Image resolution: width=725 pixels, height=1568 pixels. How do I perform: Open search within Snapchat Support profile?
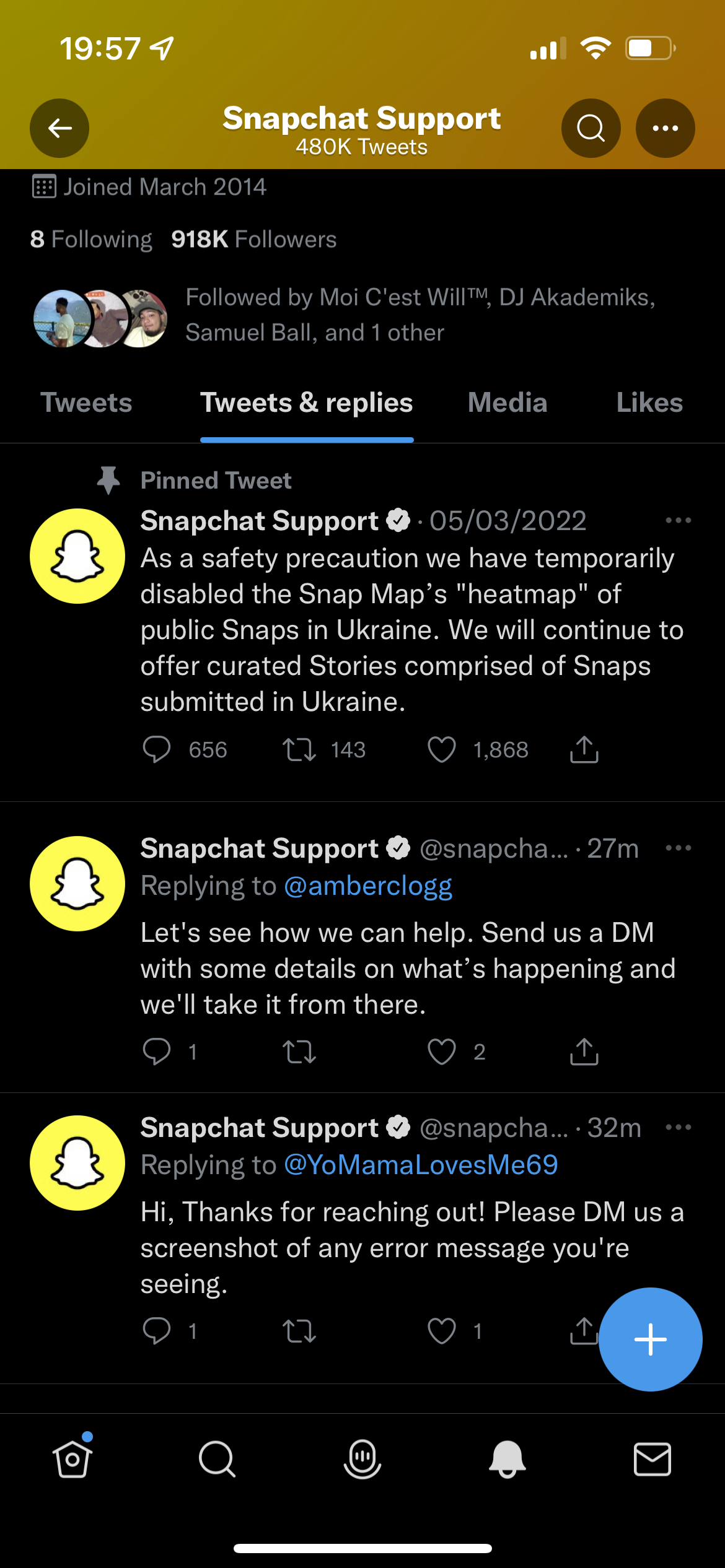tap(591, 128)
